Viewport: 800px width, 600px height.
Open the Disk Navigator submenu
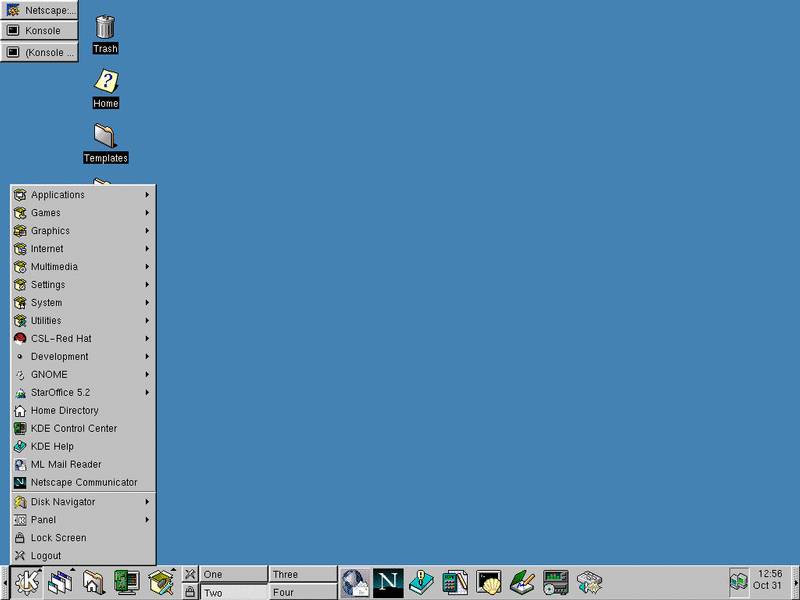(x=83, y=502)
